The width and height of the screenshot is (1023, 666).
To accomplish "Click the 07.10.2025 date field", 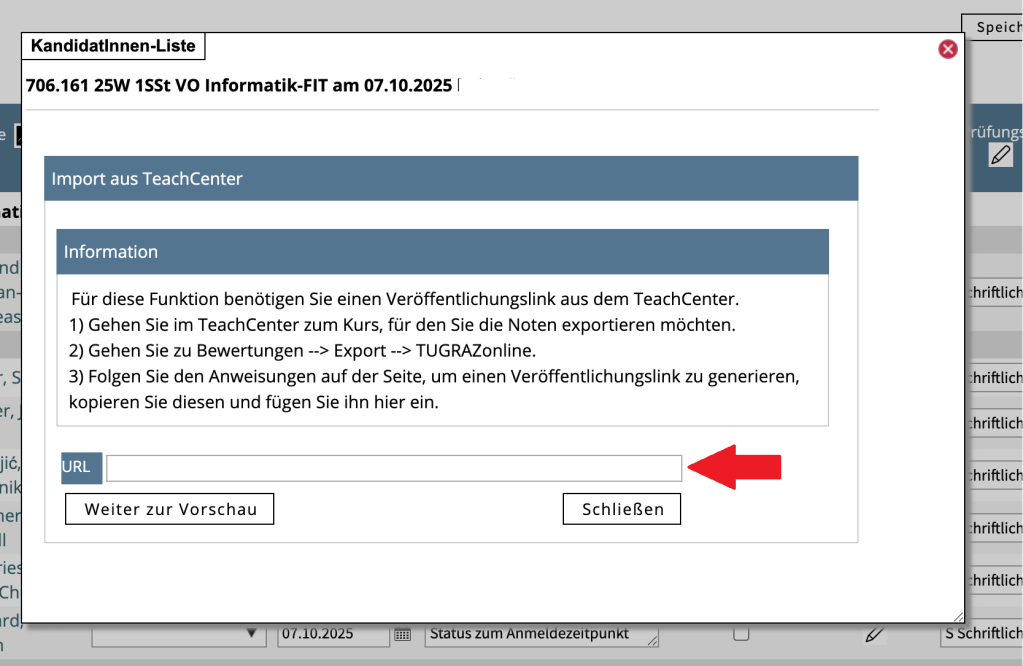I will click(333, 634).
